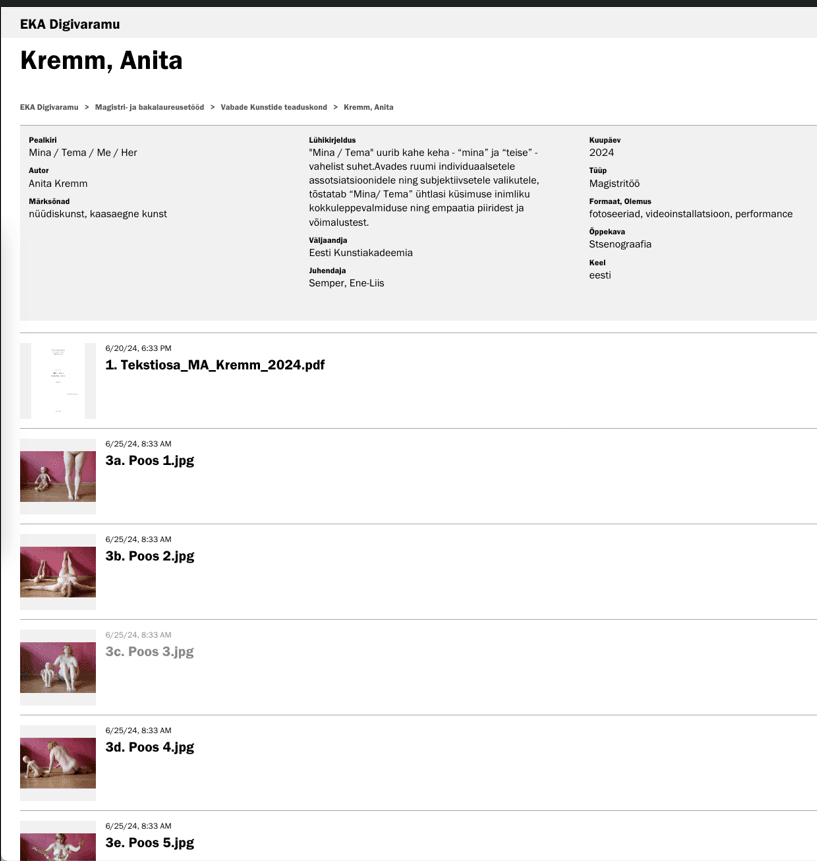Click author name Anita Kremm
Screen dimensions: 817x861
(x=58, y=184)
